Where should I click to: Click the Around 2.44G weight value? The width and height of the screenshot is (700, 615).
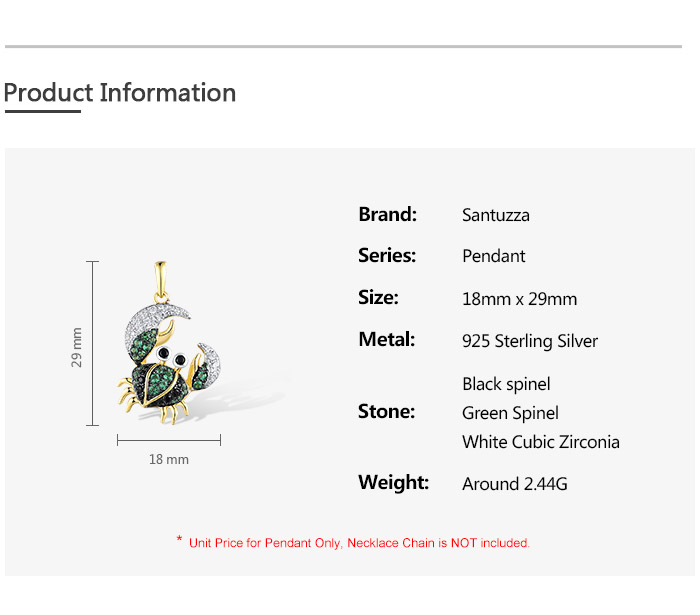click(x=515, y=484)
